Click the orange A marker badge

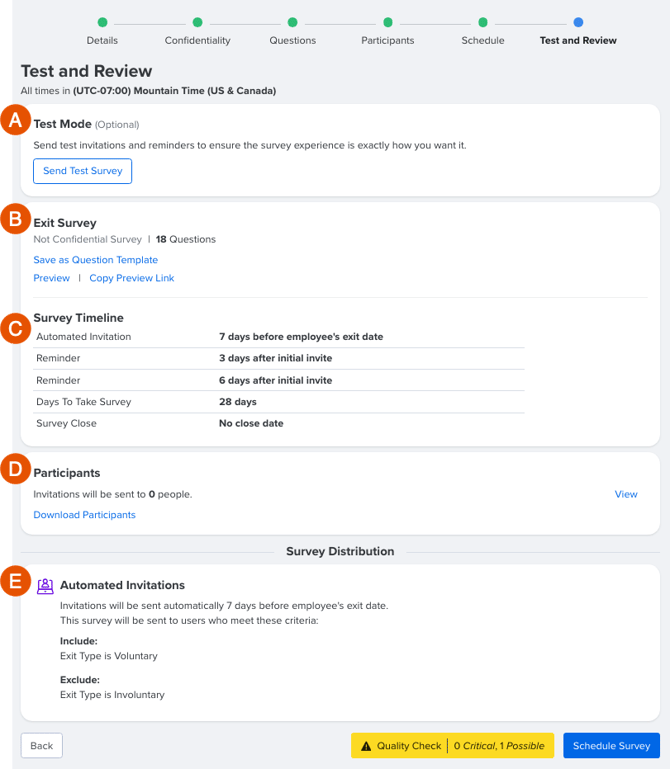coord(16,120)
